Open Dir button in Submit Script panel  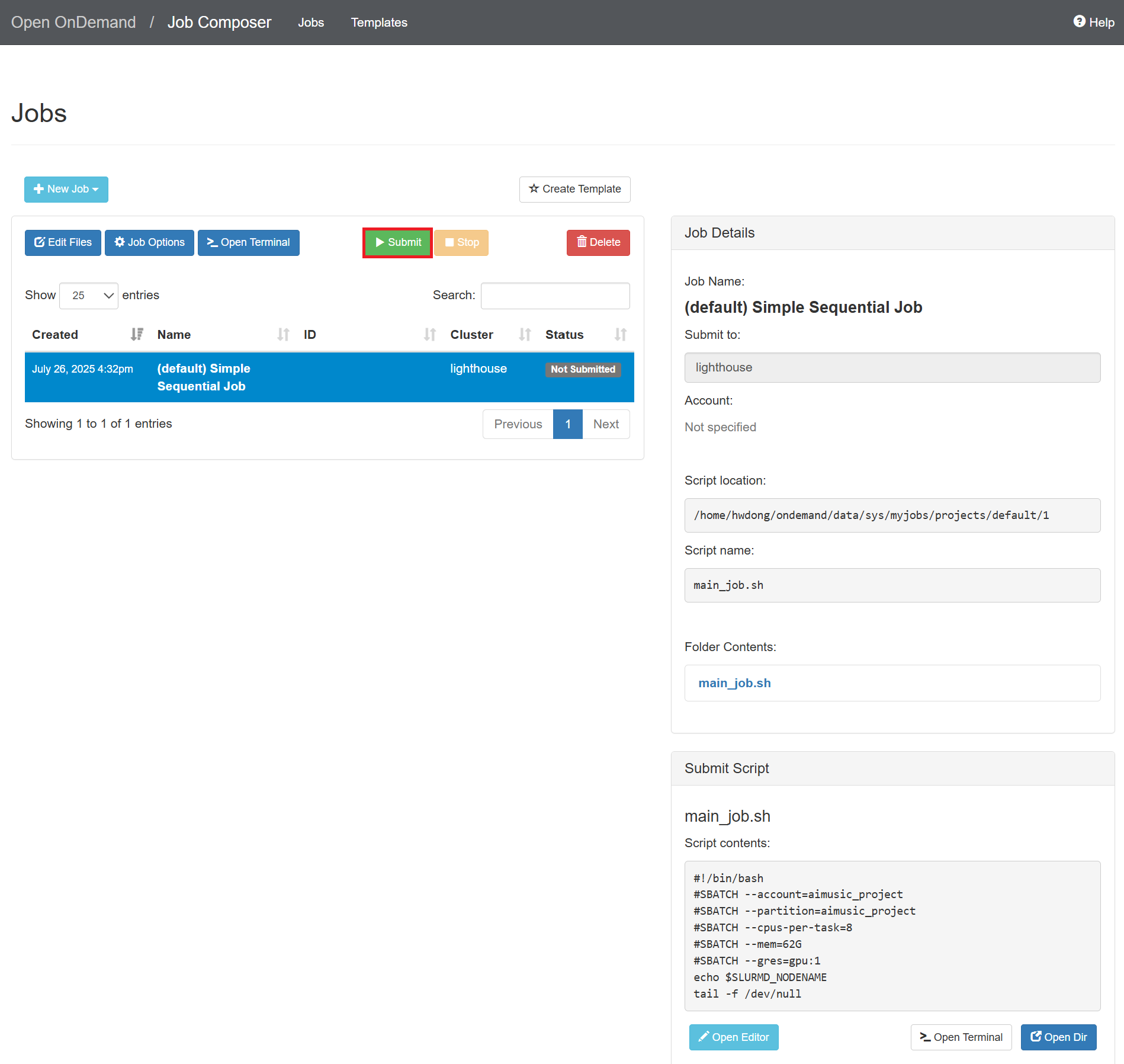pyautogui.click(x=1058, y=1037)
